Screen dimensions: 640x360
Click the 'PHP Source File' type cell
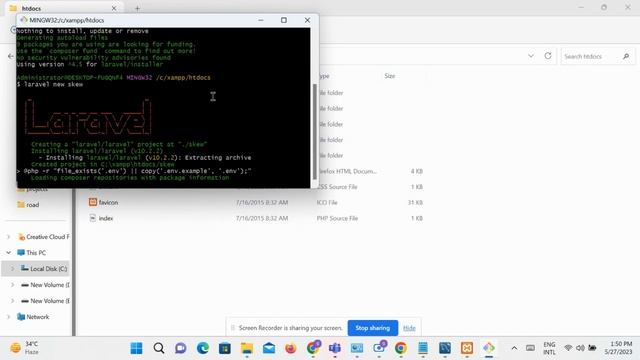pyautogui.click(x=337, y=218)
